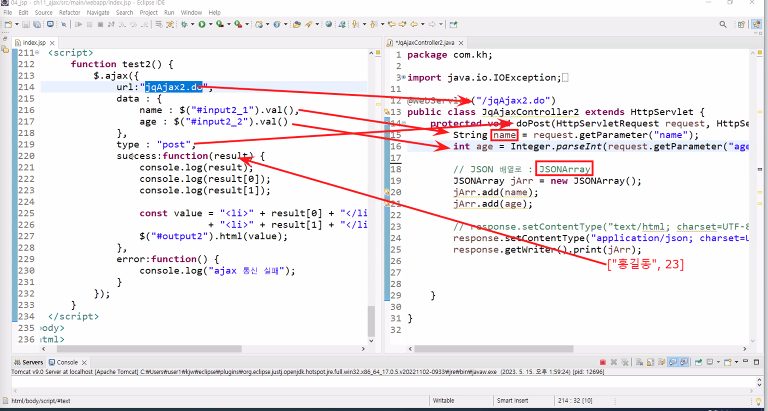
Task: Toggle Word Wrap in Console toolbar
Action: point(661,363)
